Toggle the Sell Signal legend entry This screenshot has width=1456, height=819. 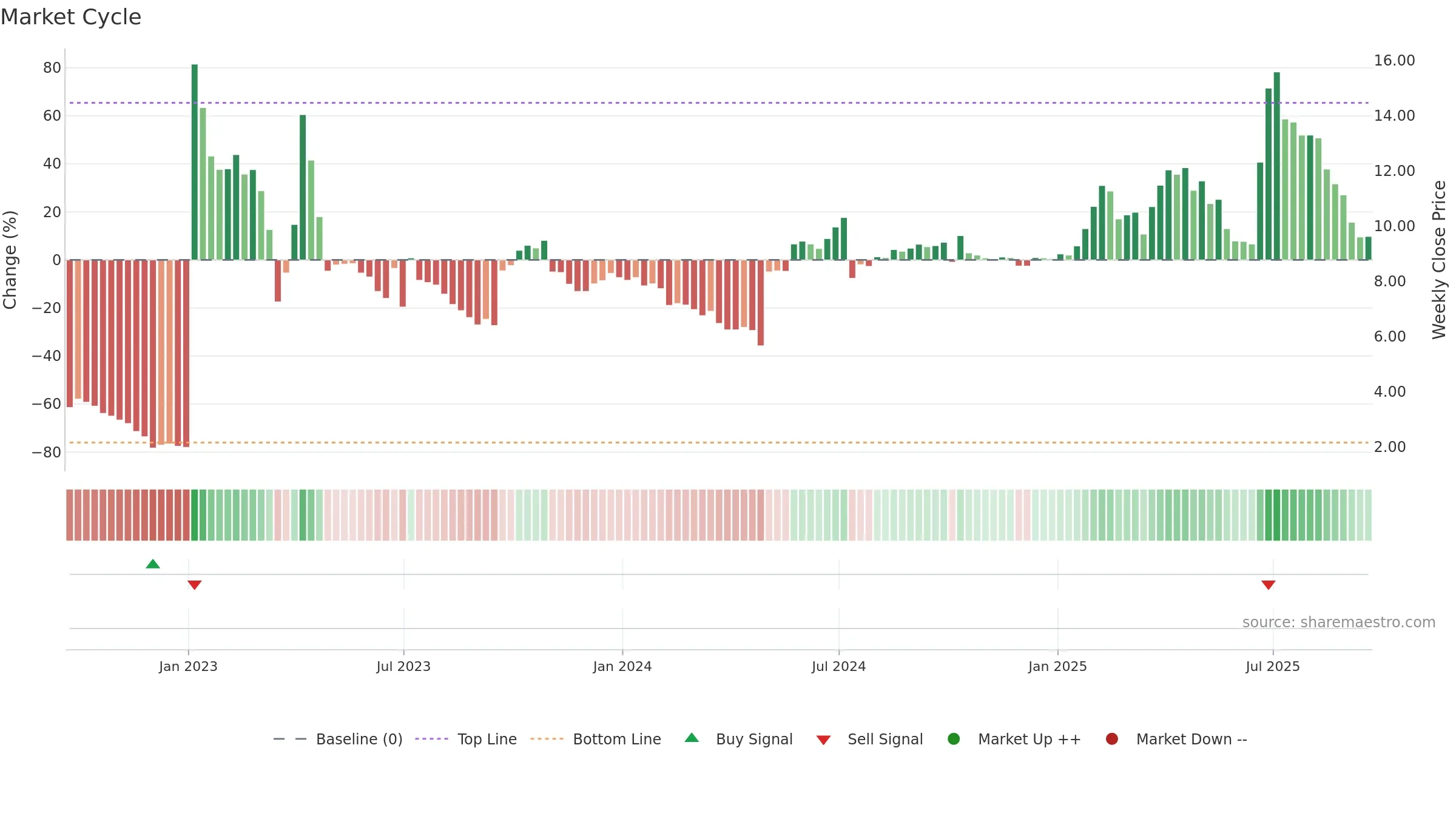869,739
